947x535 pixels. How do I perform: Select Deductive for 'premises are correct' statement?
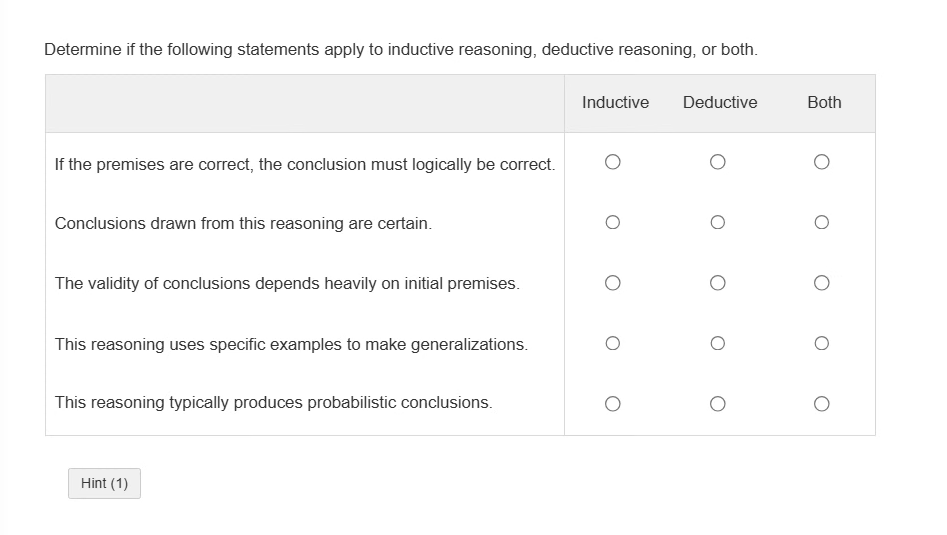click(717, 162)
